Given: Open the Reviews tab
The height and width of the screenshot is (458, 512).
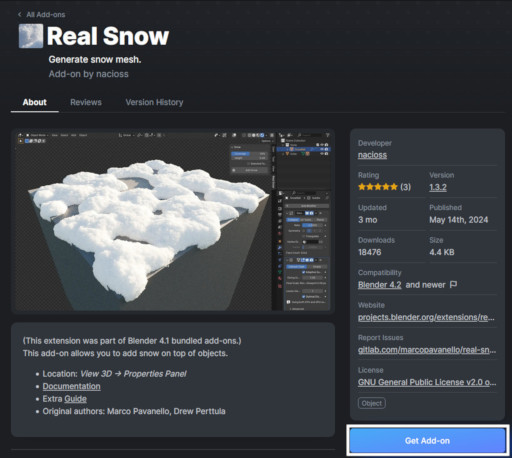Looking at the screenshot, I should click(86, 102).
